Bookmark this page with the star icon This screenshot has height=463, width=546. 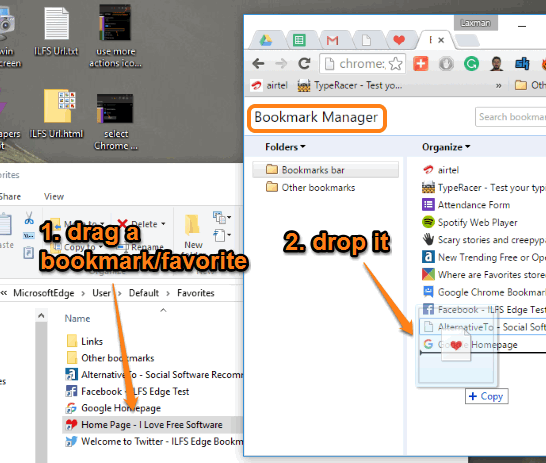tap(396, 64)
